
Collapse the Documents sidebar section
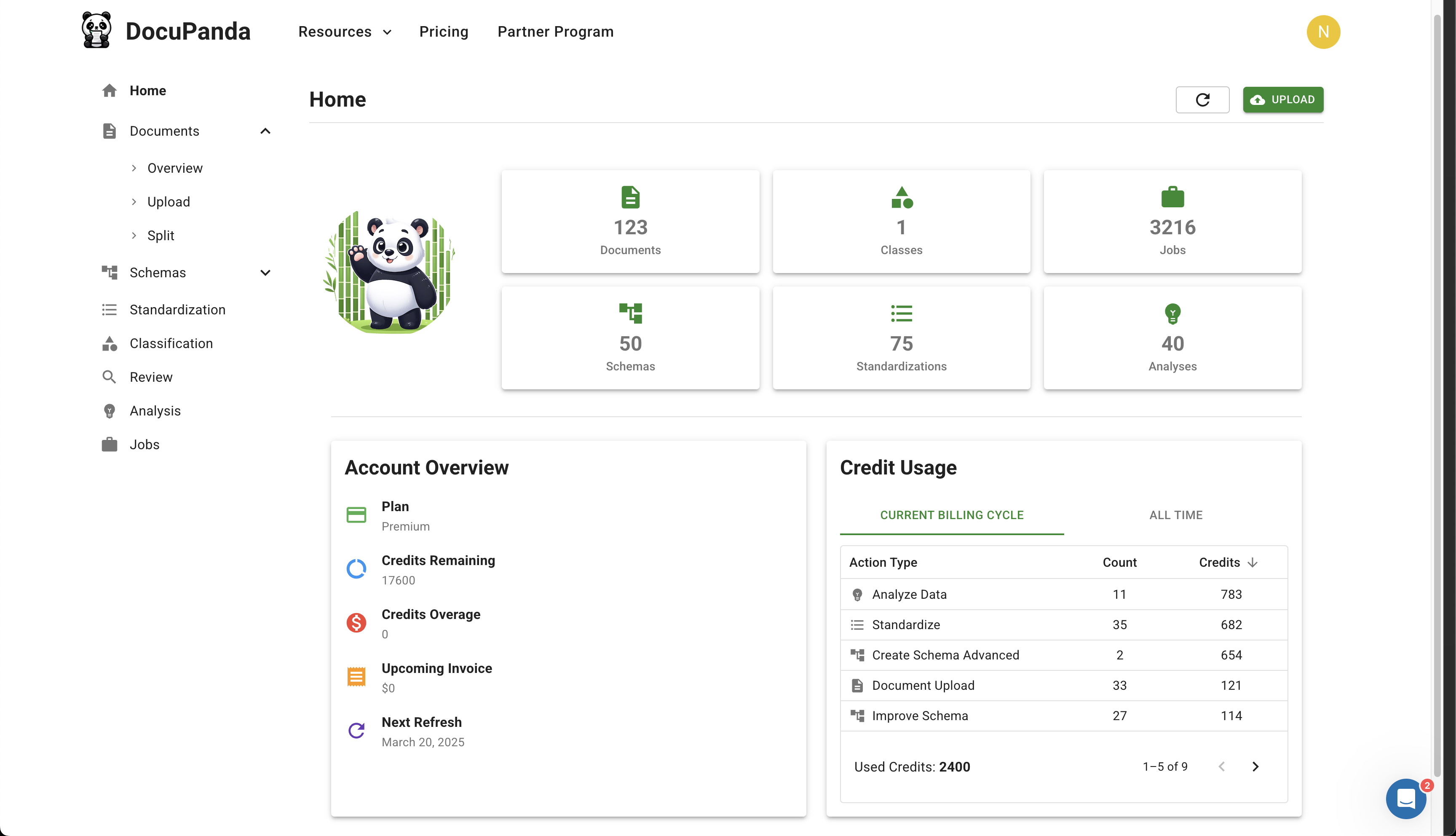click(265, 131)
